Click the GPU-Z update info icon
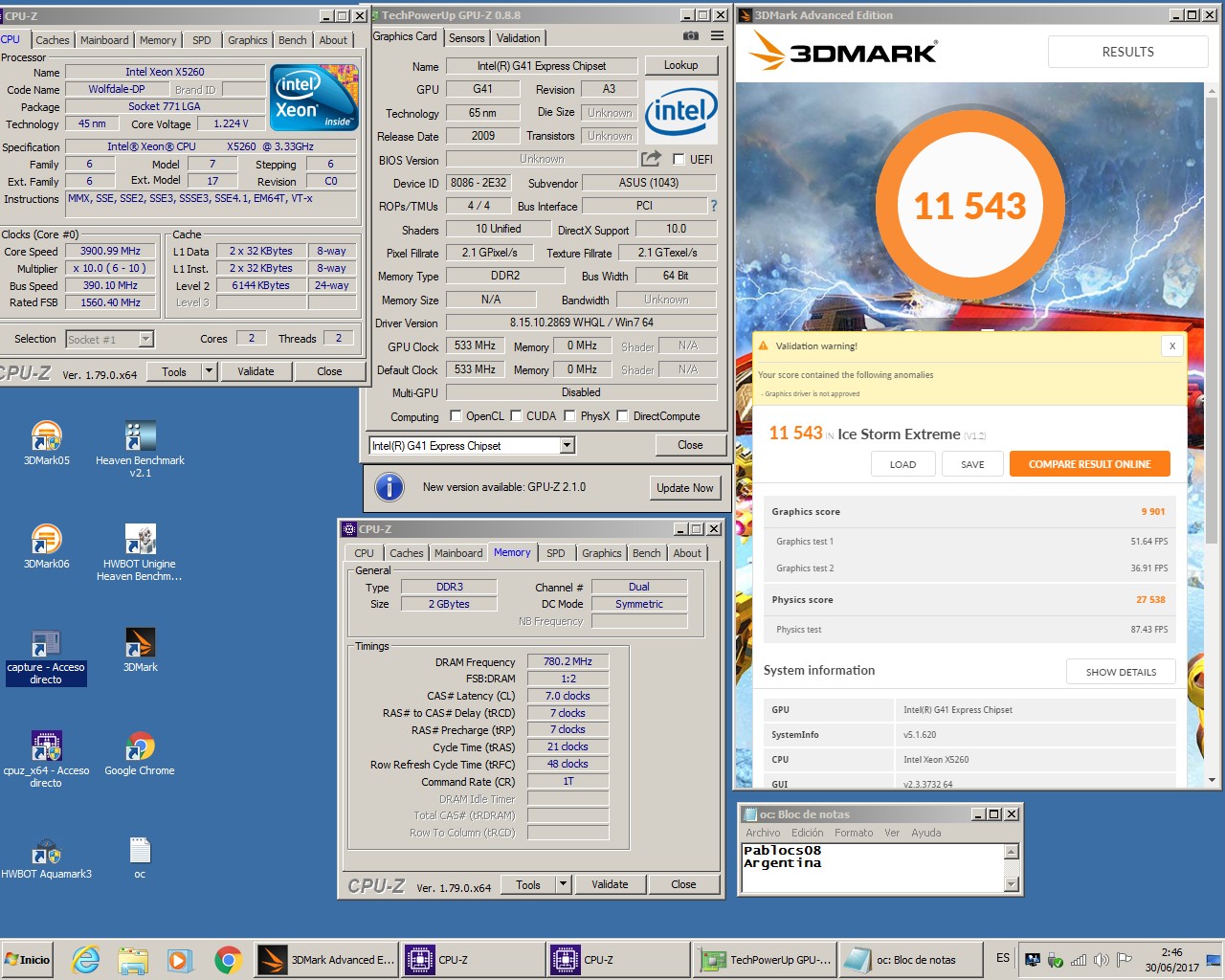Image resolution: width=1225 pixels, height=980 pixels. tap(390, 487)
